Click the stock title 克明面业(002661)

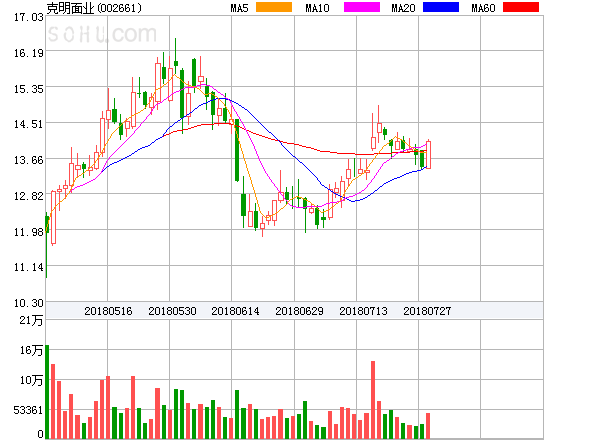tap(94, 8)
